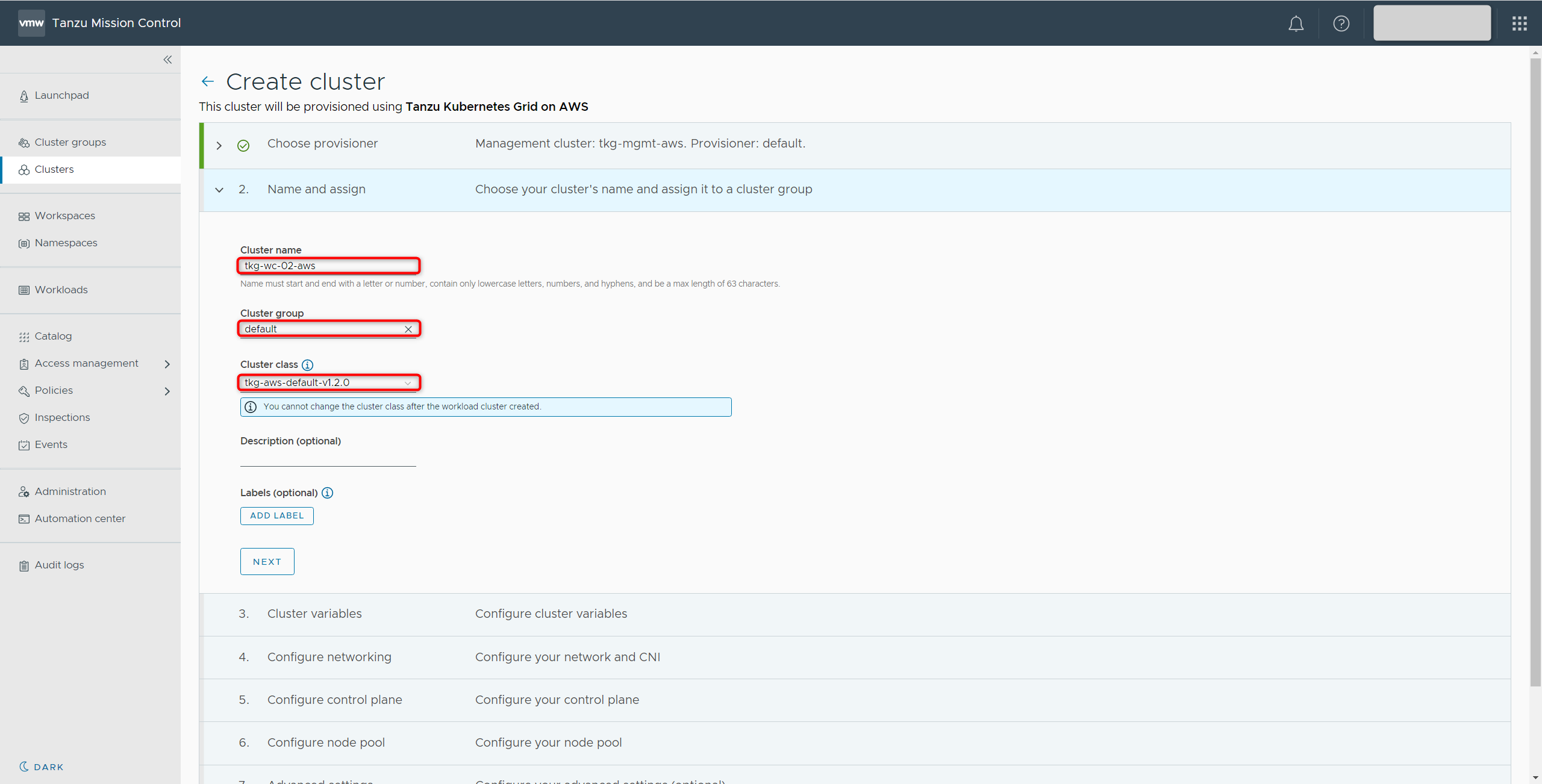Click the Cluster class info icon
Image resolution: width=1542 pixels, height=784 pixels.
307,365
